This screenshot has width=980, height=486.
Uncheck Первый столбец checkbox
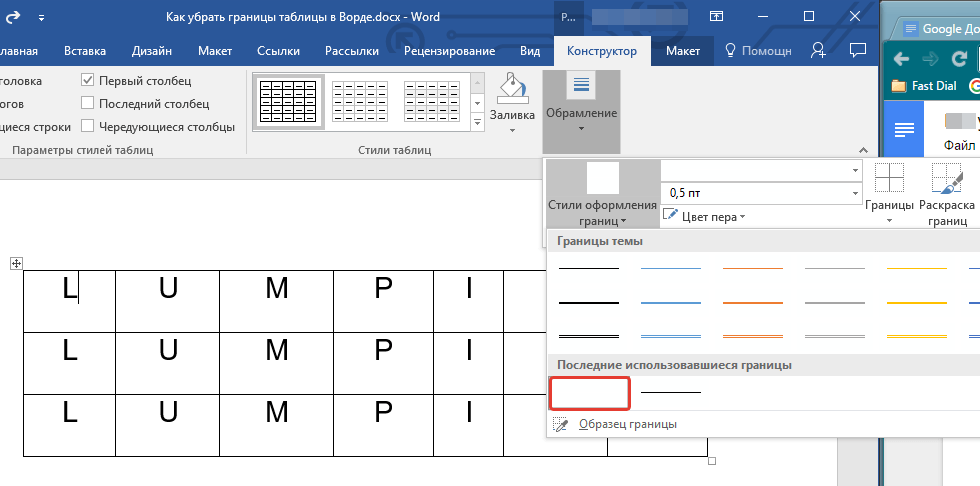[88, 80]
